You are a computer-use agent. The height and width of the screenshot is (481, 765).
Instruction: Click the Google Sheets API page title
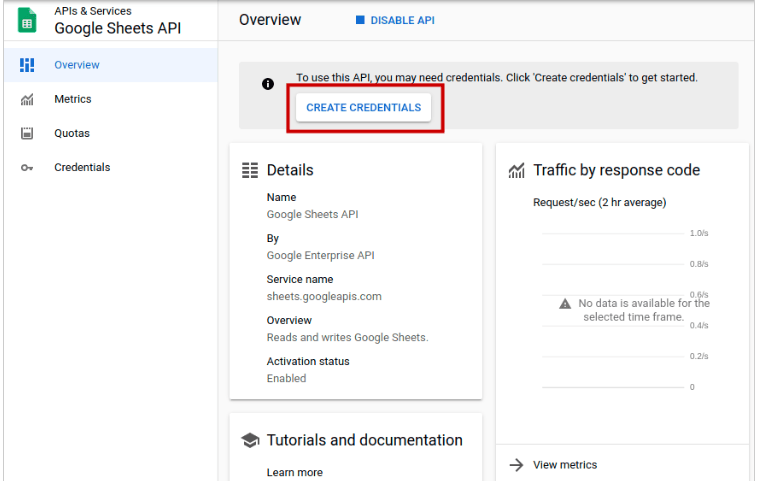pos(118,28)
